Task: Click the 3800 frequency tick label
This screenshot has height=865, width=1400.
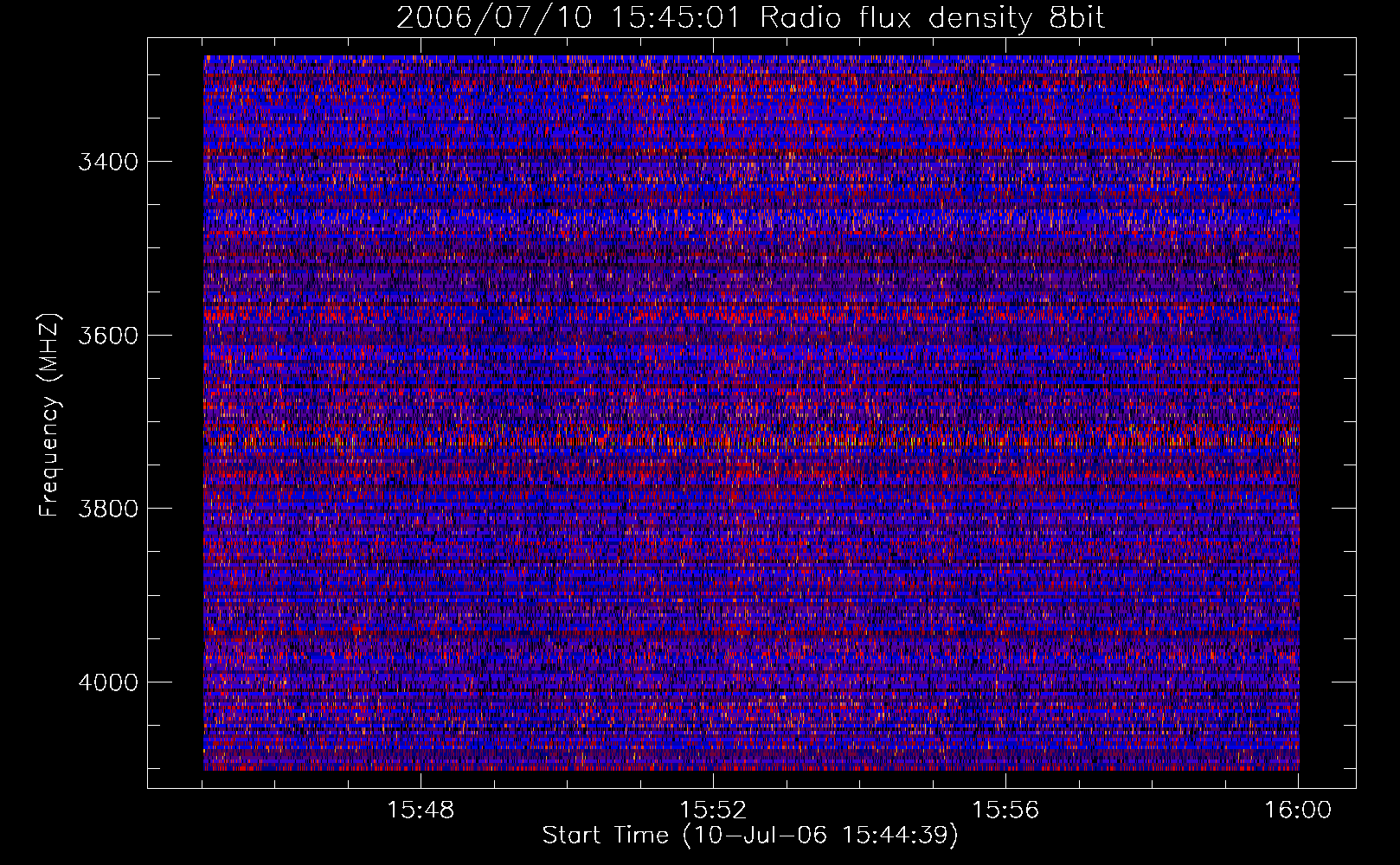Action: point(108,509)
